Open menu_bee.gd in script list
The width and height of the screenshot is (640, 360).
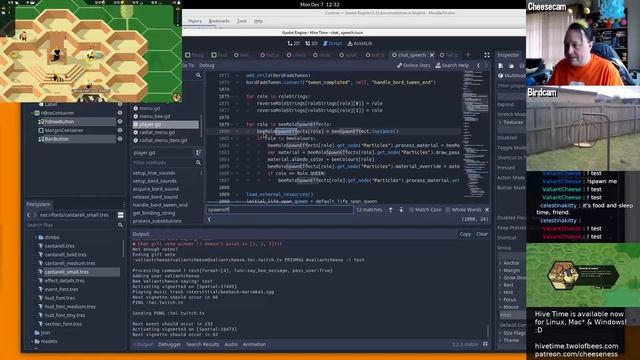(x=154, y=116)
